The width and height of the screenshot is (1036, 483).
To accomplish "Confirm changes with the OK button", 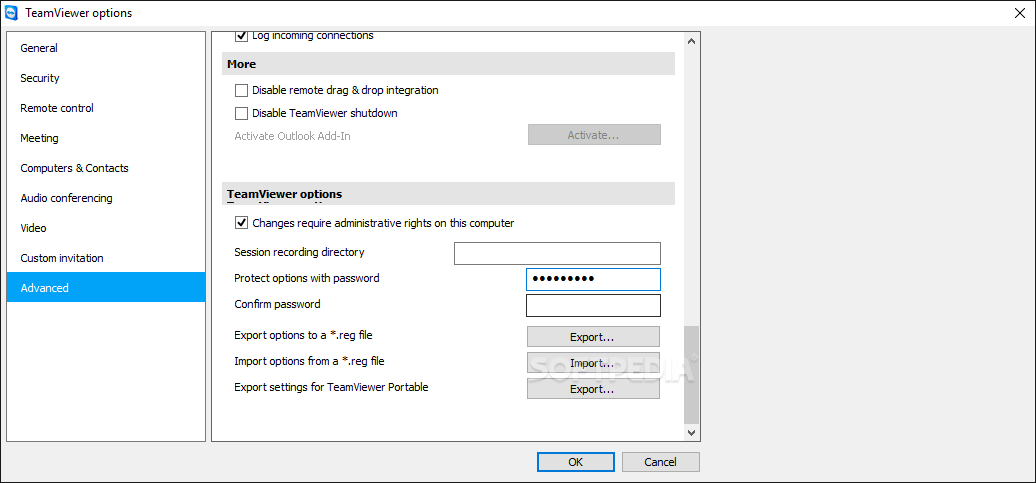I will click(575, 462).
